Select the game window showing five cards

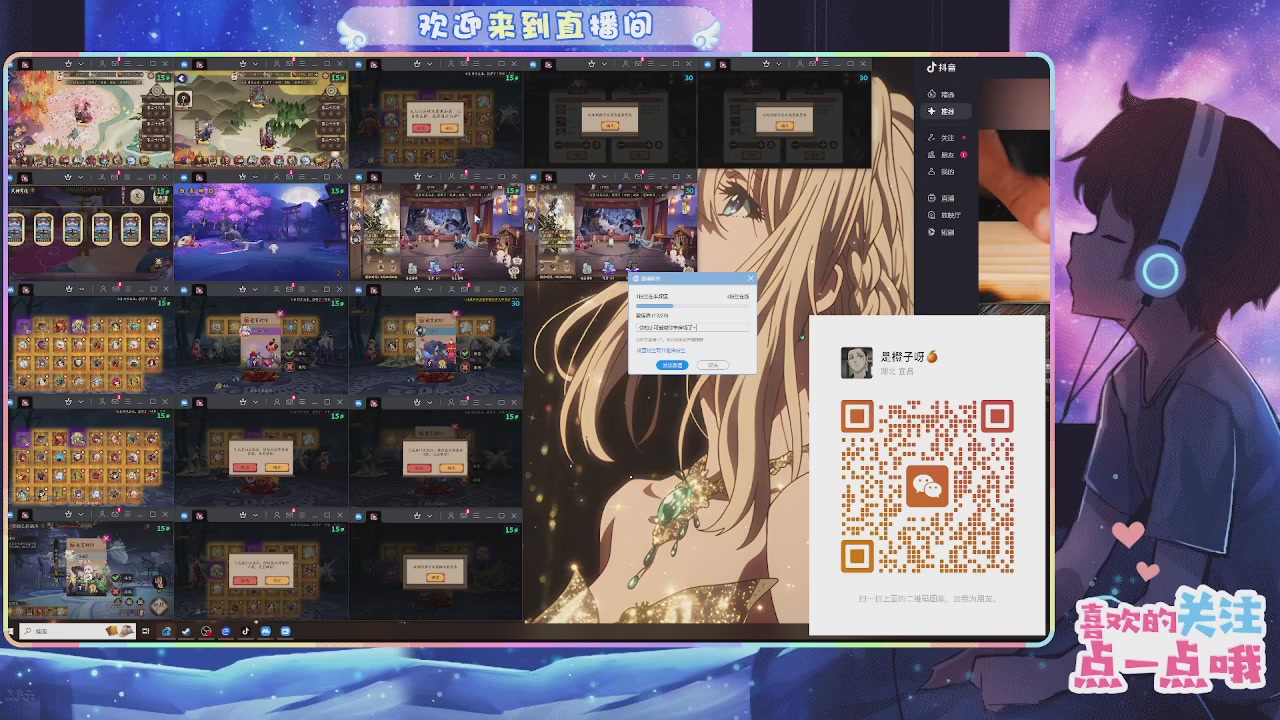pyautogui.click(x=89, y=231)
